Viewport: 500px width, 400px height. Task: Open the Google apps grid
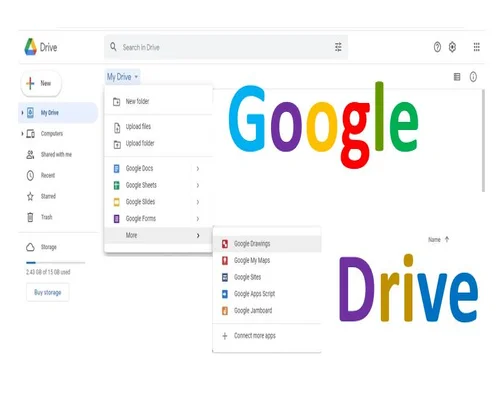tap(477, 47)
